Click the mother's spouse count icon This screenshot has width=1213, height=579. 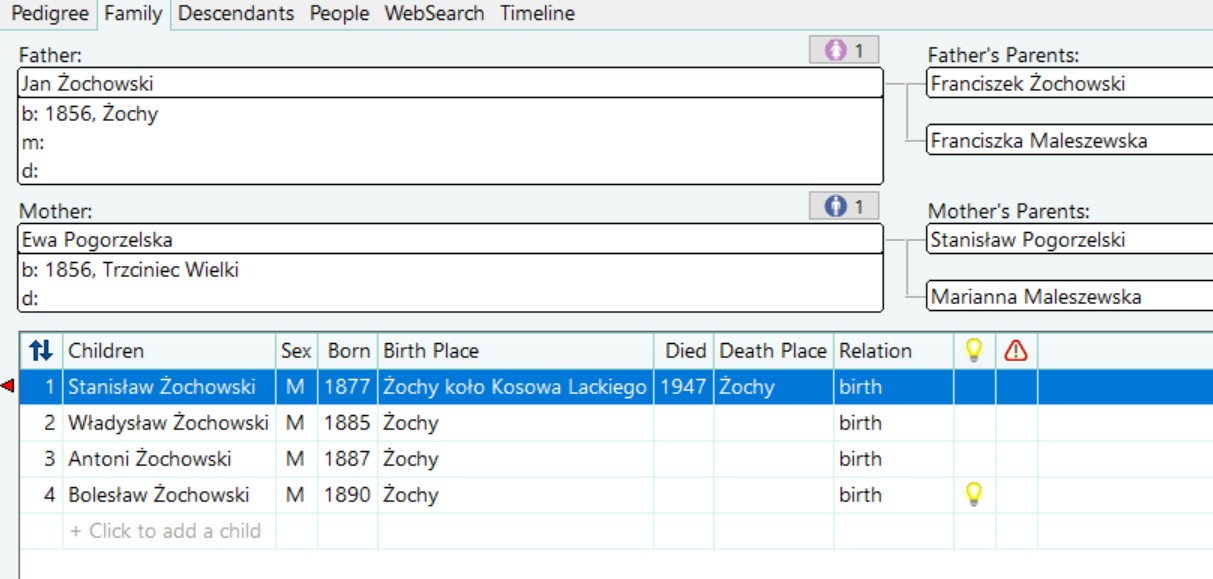click(x=844, y=206)
